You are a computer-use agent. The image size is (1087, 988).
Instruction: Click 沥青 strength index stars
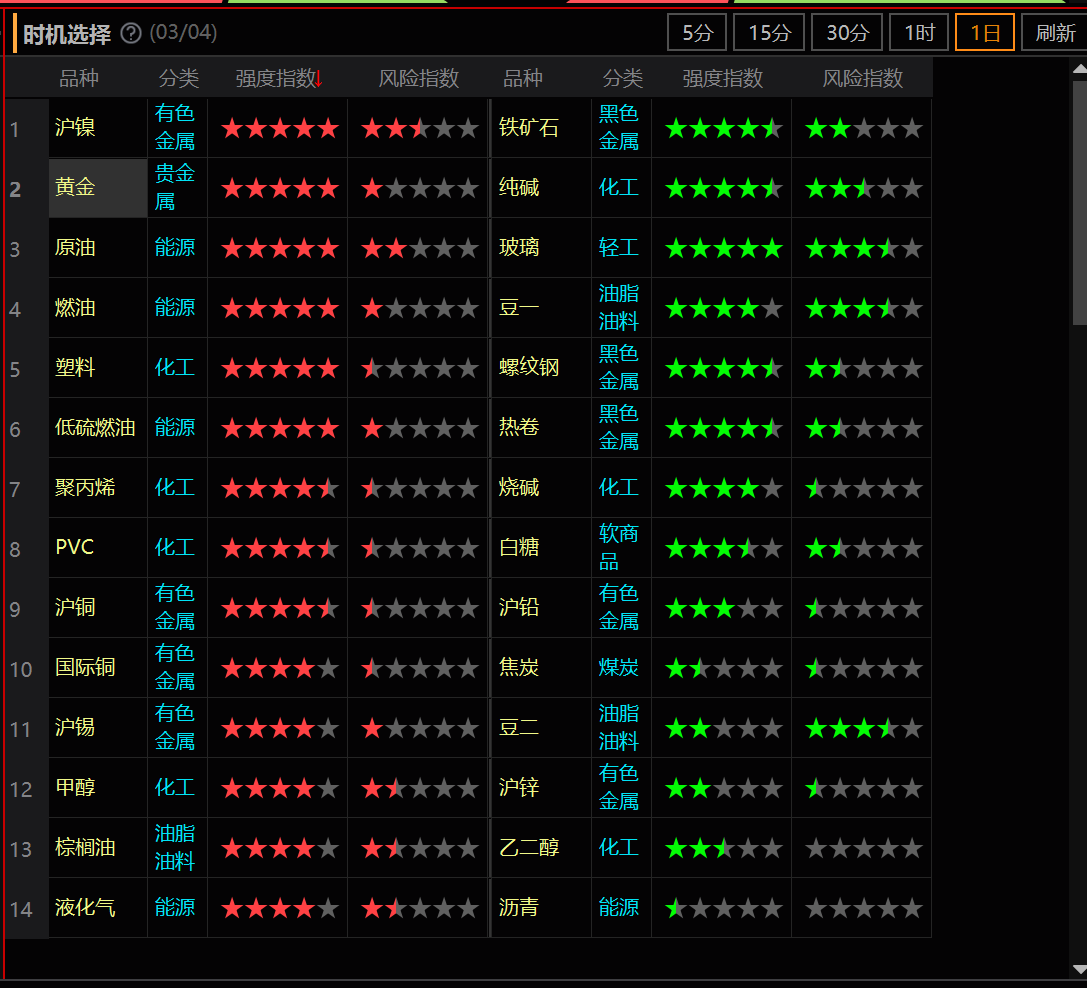coord(724,908)
